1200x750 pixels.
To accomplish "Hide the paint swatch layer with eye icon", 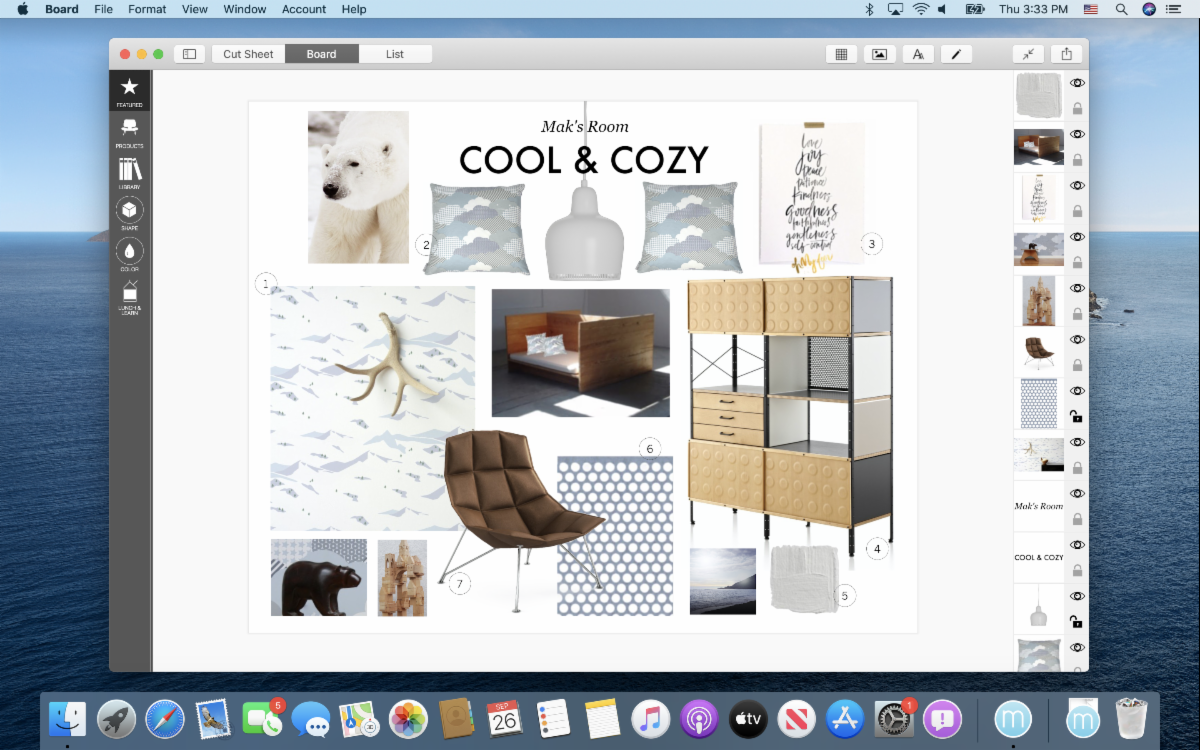I will coord(1077,83).
